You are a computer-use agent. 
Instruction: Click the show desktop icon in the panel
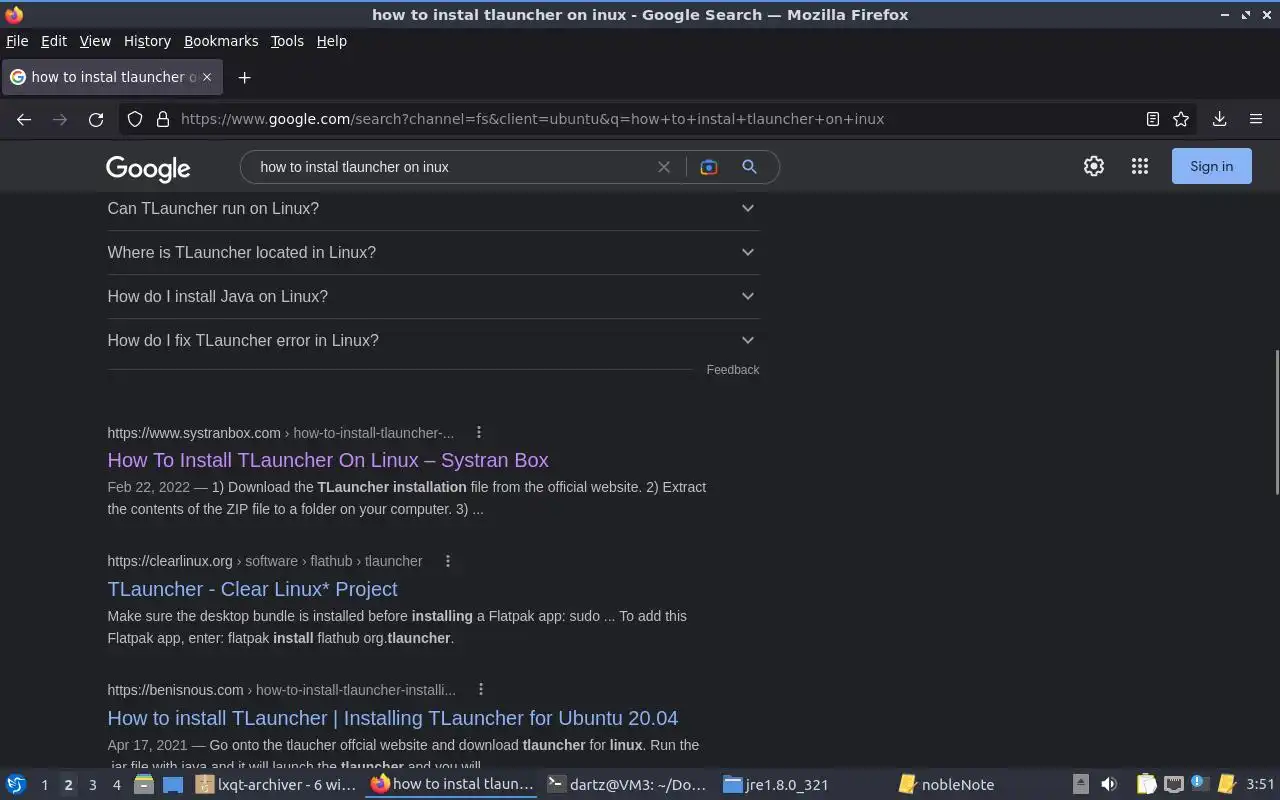pos(172,785)
